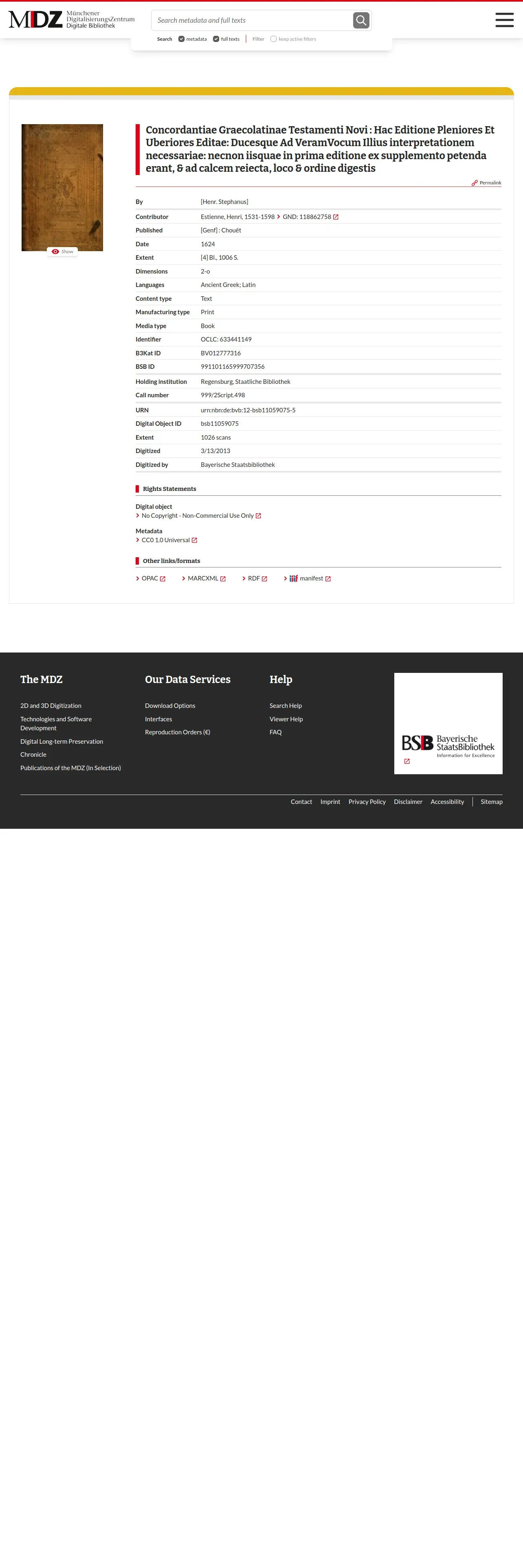
Task: Open Technologies and Software Development link
Action: [x=56, y=723]
